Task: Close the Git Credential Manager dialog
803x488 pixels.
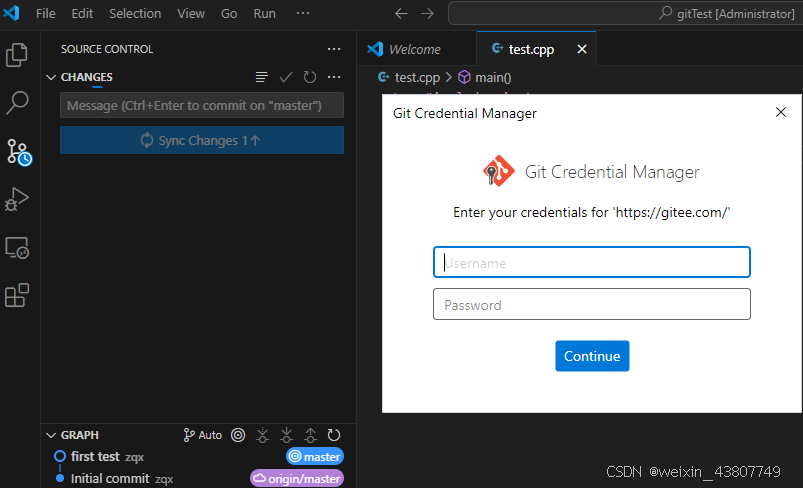Action: (x=780, y=112)
